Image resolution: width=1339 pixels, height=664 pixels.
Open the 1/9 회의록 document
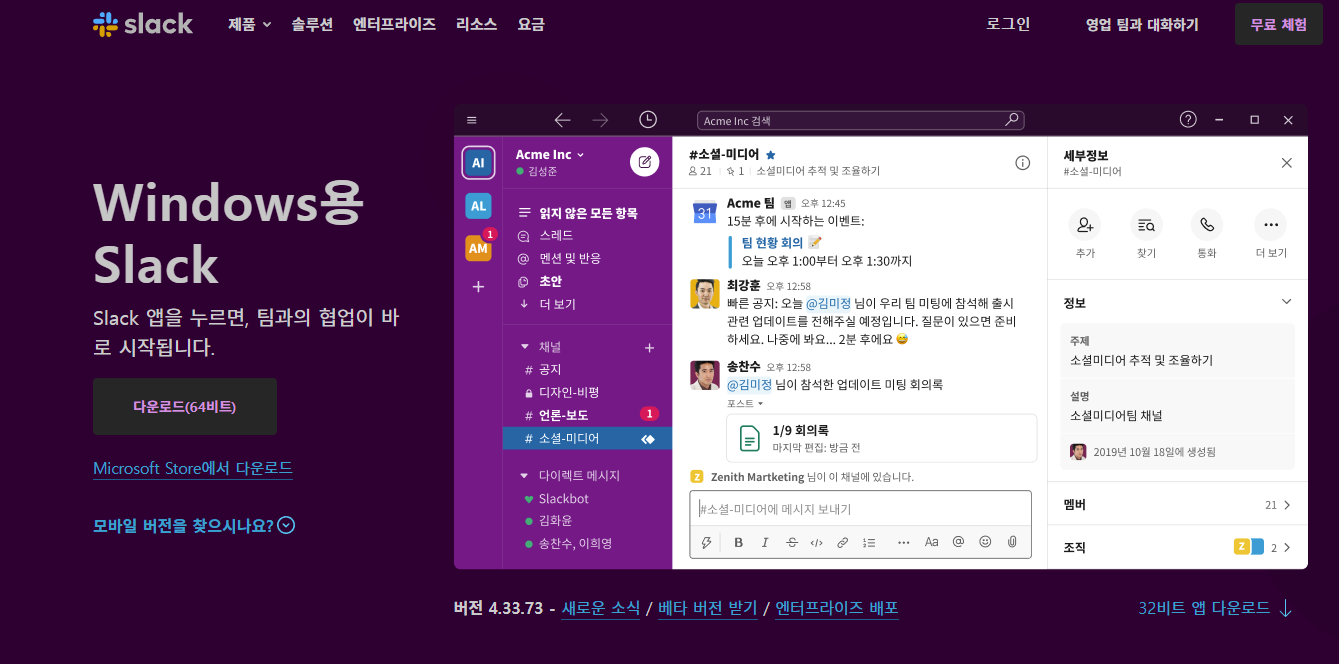(881, 438)
